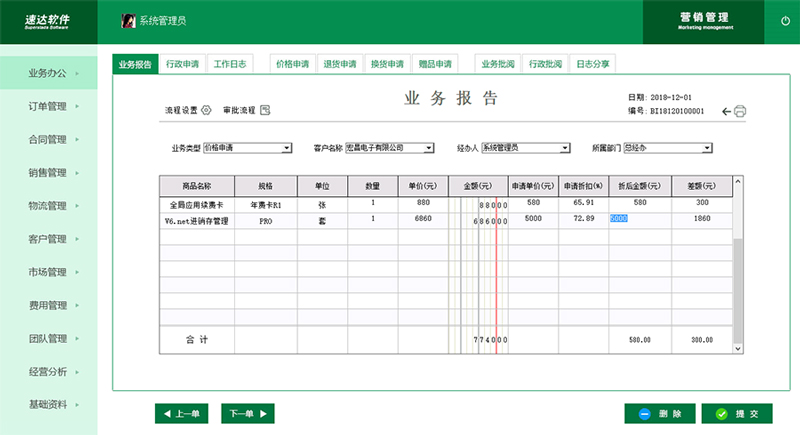800x435 pixels.
Task: Switch to 价格申请 tab
Action: click(x=293, y=64)
